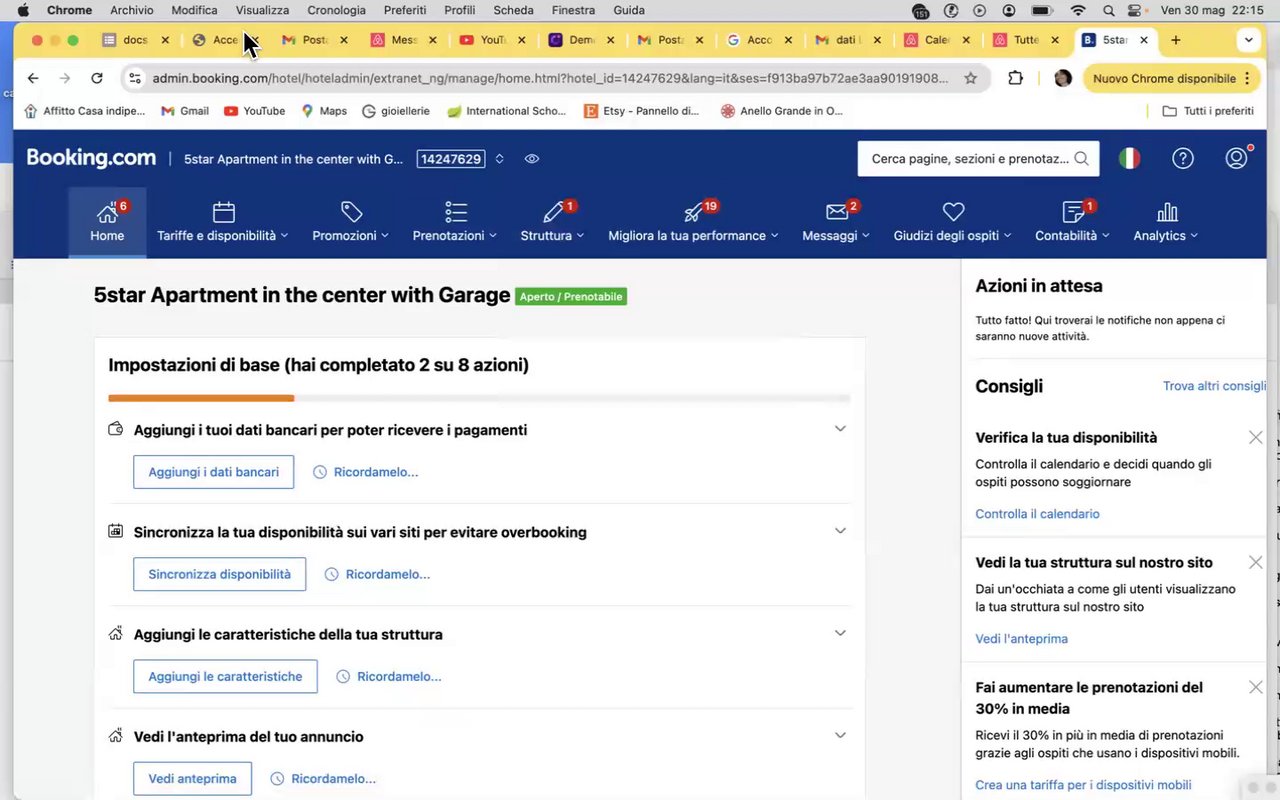Click Vedi l'anteprima link in Consigli
The image size is (1280, 800).
click(1021, 639)
